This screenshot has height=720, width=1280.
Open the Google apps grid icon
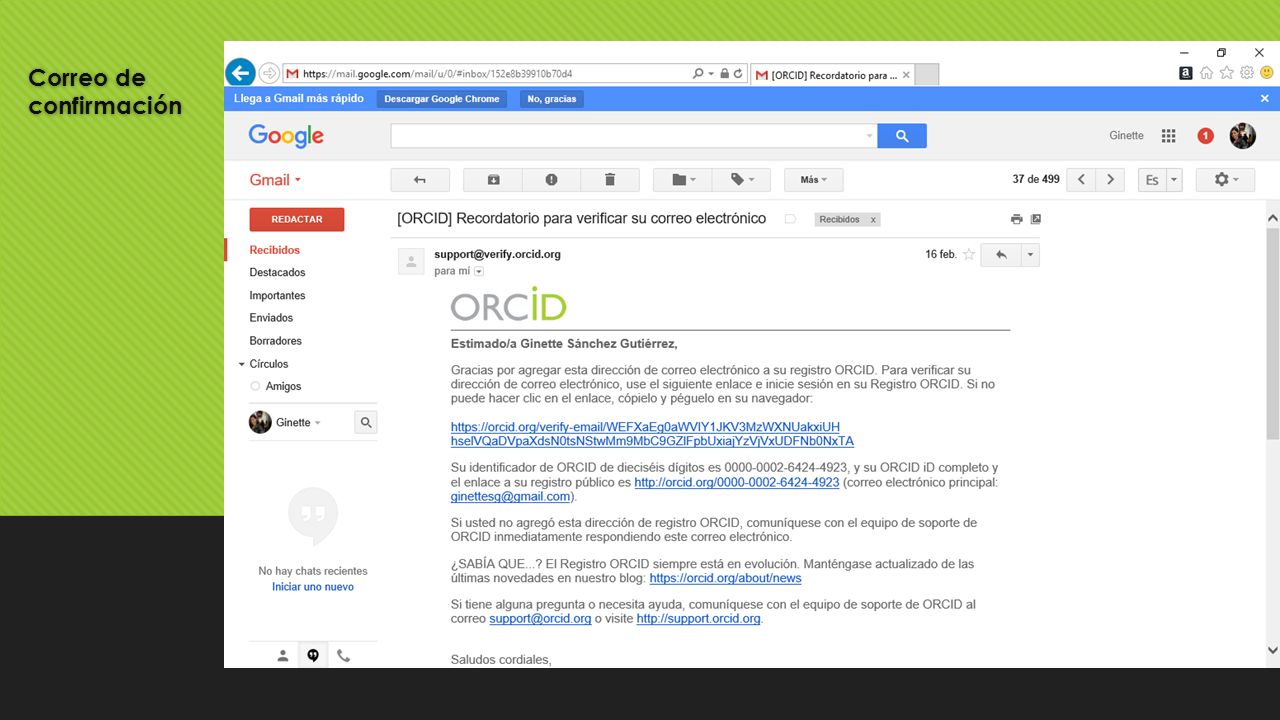pyautogui.click(x=1168, y=136)
